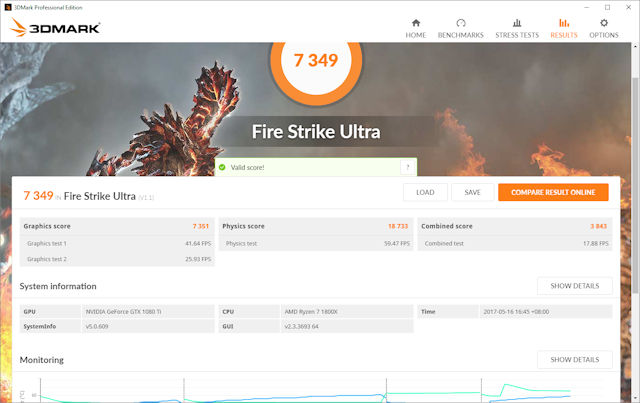Click the Graphics score value 7 351
The image size is (640, 403).
point(201,226)
